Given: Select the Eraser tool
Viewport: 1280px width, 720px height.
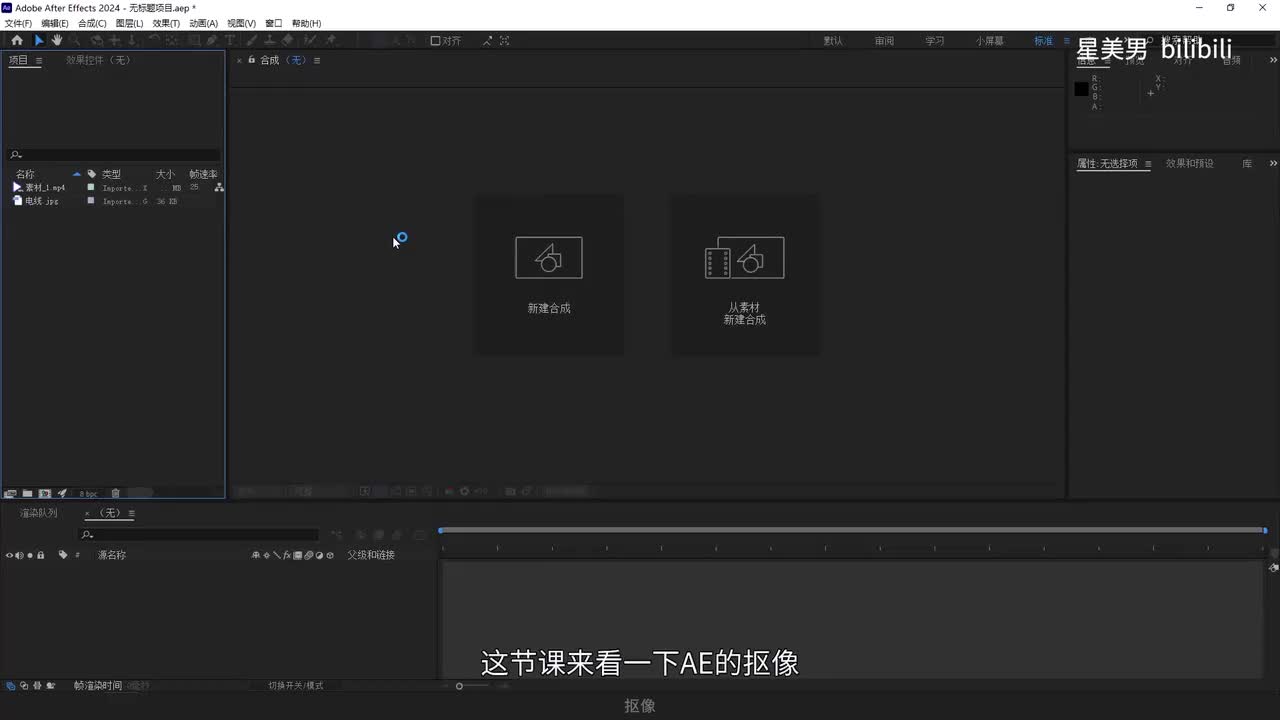Looking at the screenshot, I should (288, 40).
